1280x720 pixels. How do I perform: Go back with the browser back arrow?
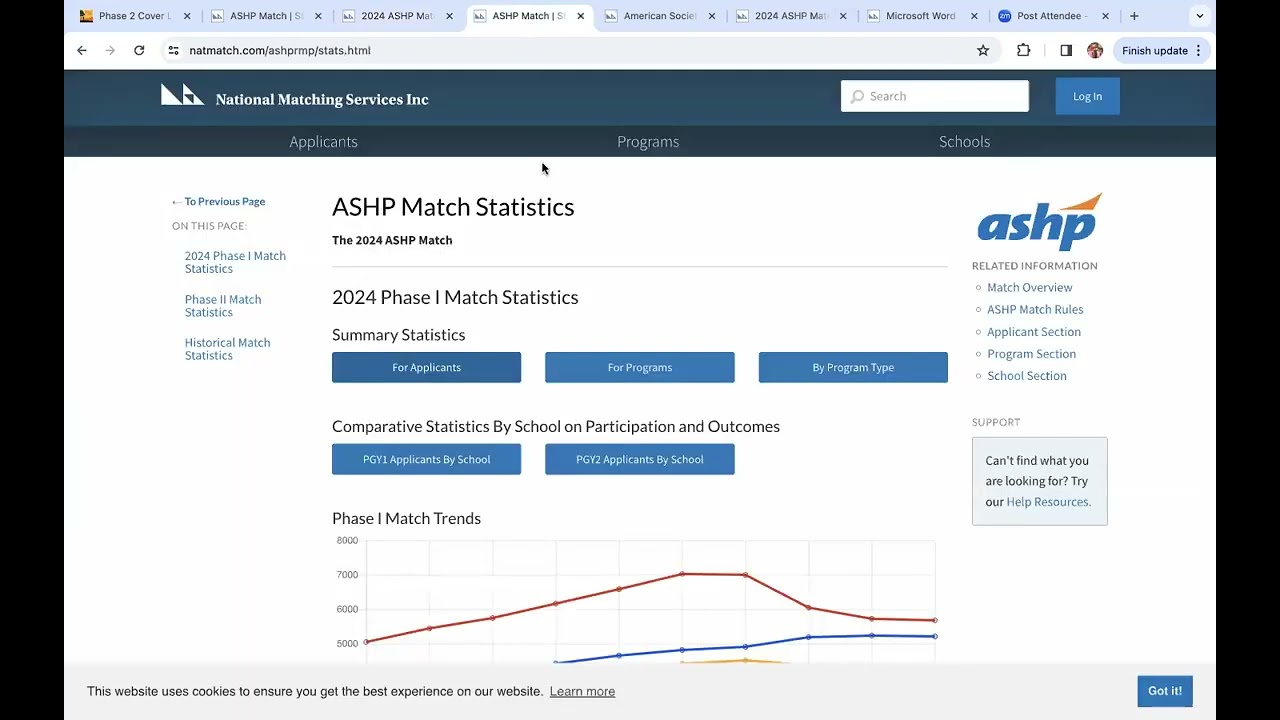coord(82,50)
